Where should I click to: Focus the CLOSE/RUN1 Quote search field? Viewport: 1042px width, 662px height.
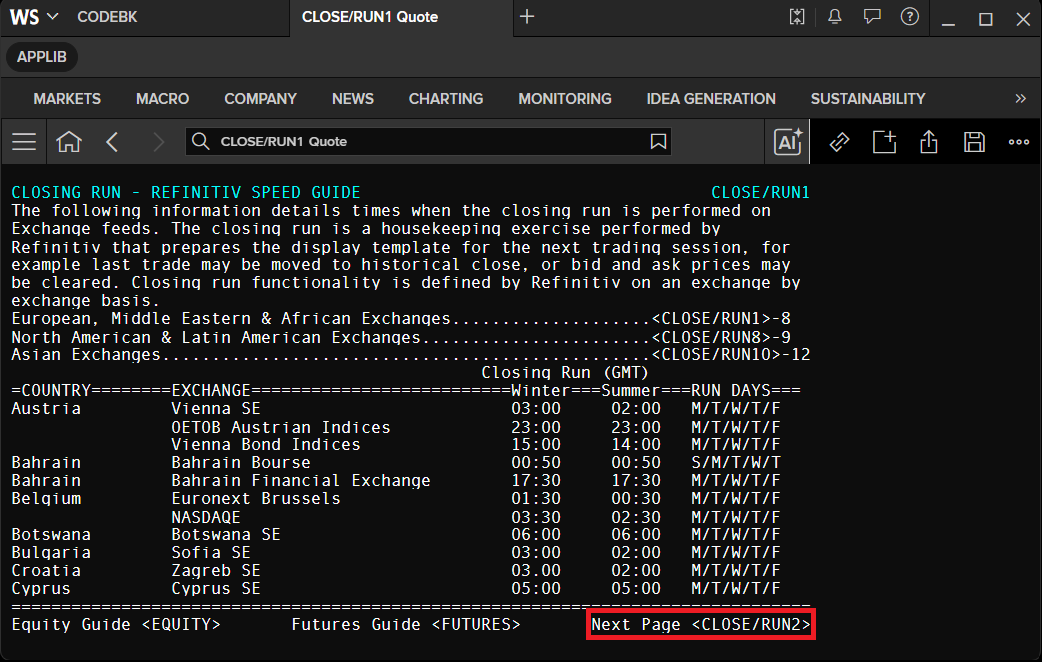428,141
